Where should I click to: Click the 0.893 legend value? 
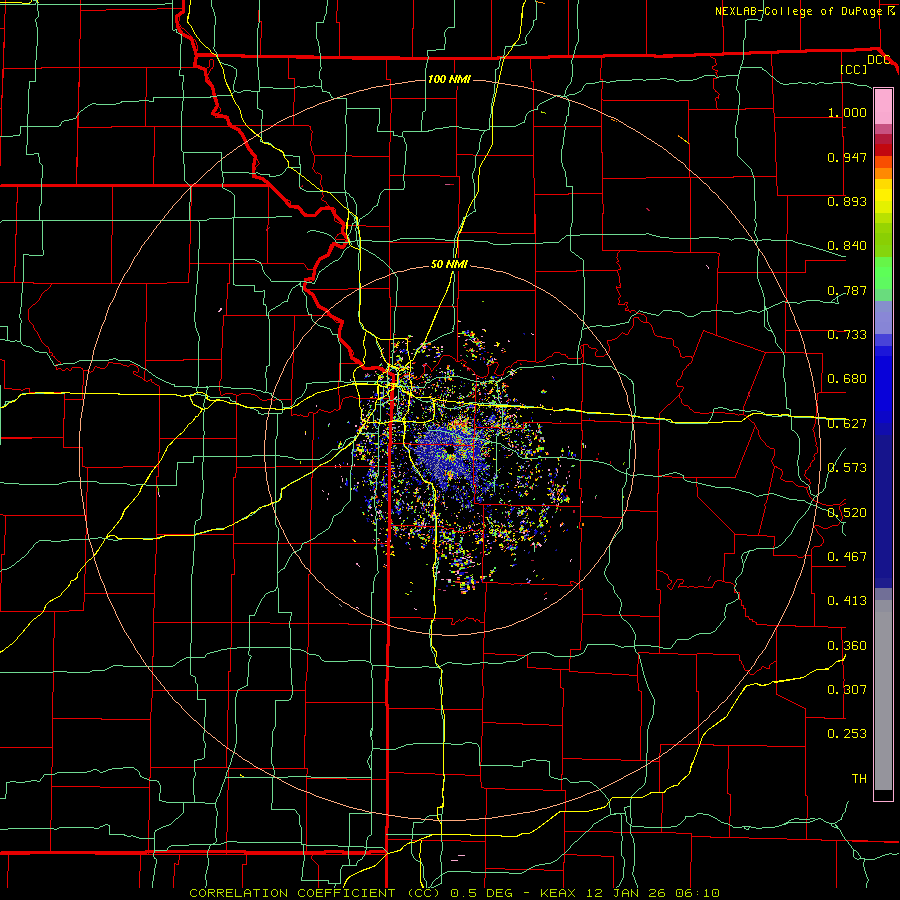click(847, 201)
